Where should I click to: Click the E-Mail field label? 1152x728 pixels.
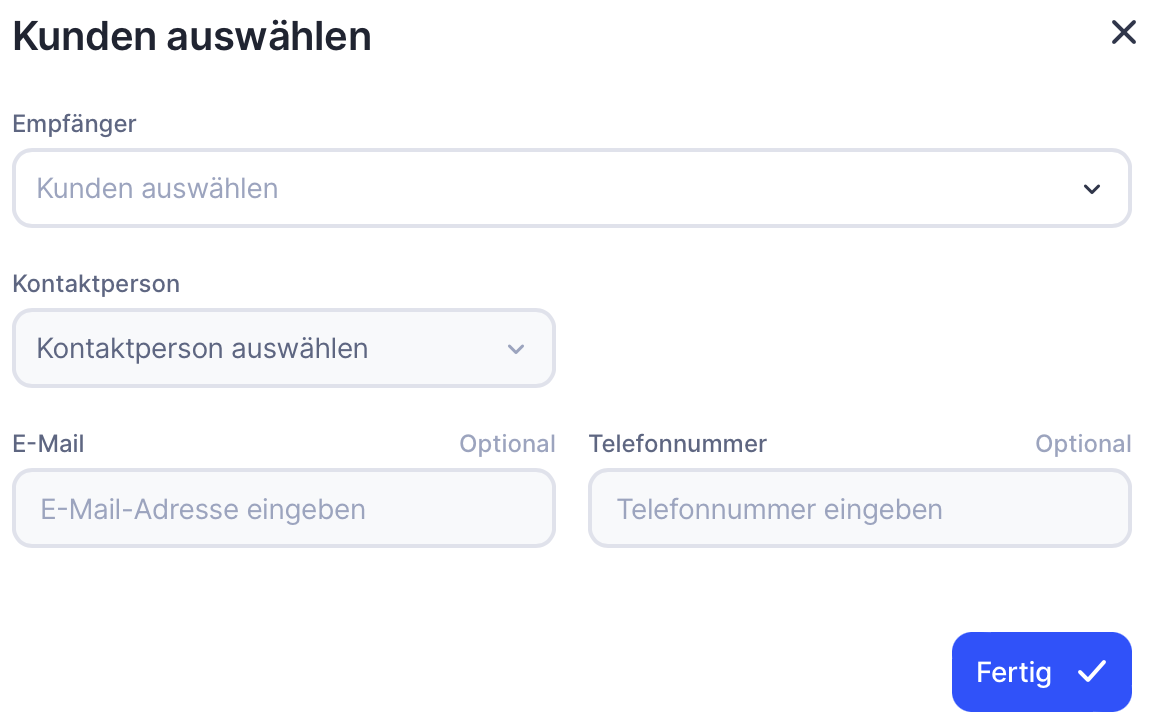48,444
